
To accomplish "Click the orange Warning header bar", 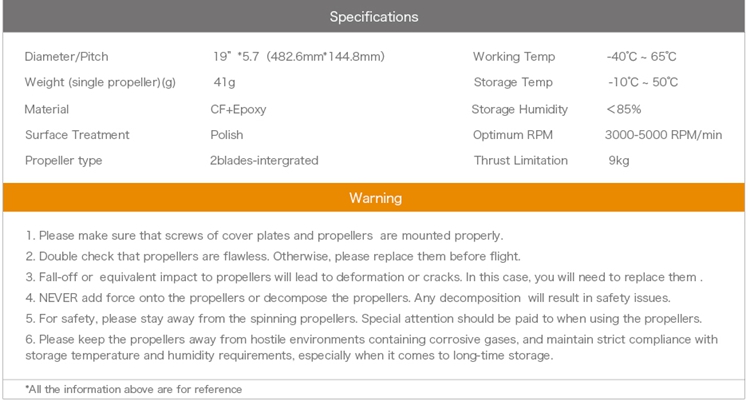I will click(374, 198).
